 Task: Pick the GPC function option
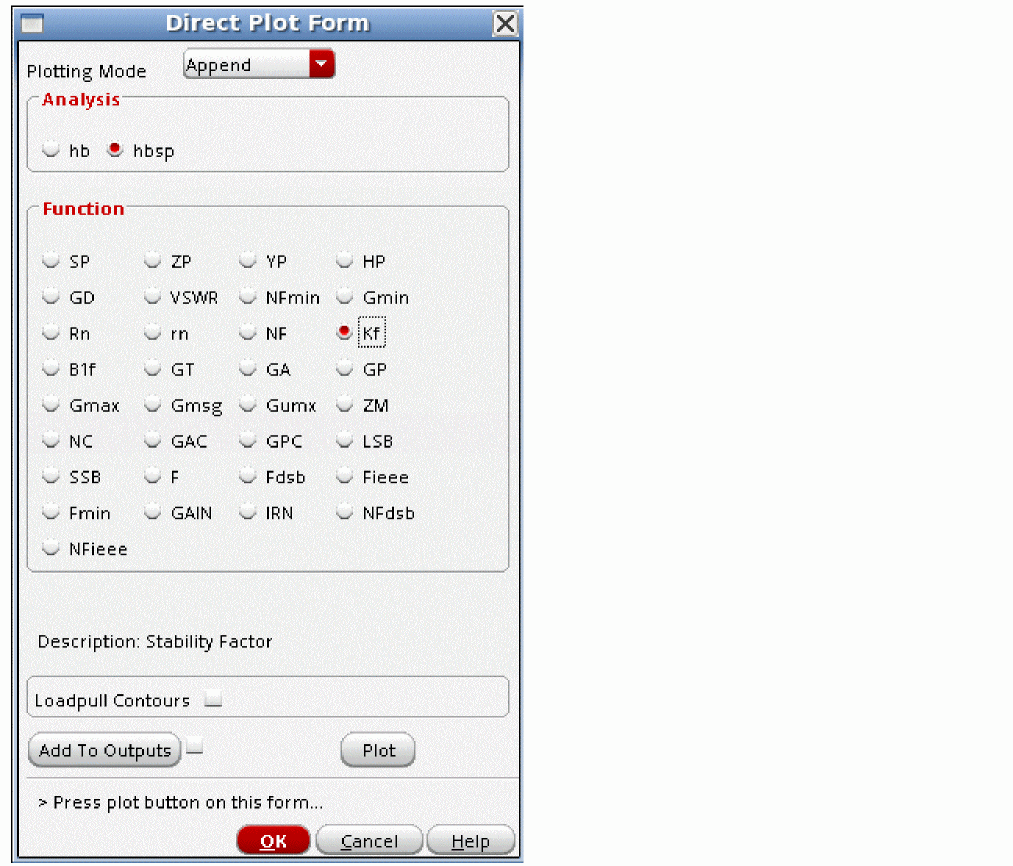point(247,440)
